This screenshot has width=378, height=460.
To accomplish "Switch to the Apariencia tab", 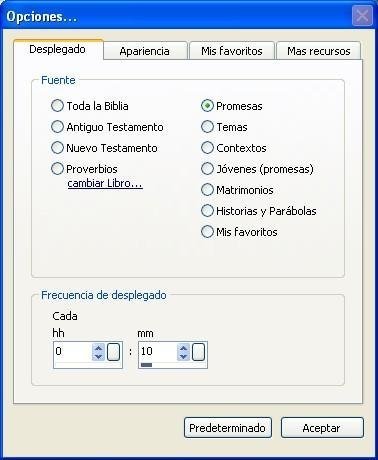I will [x=145, y=51].
